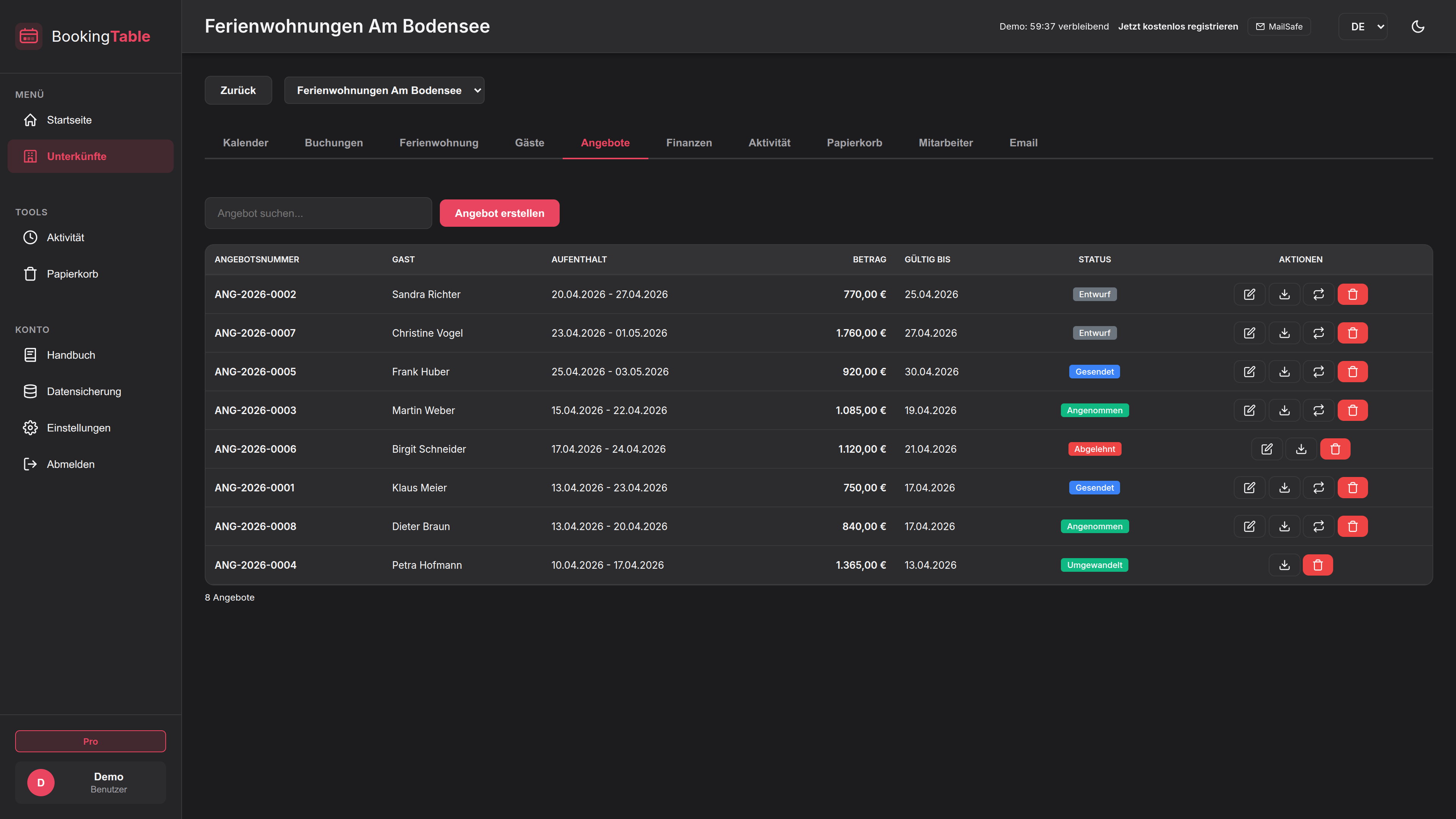Edit Klaus Meier's offer ANG-2026-0001
Screen dimensions: 1456x819
coord(1249,488)
